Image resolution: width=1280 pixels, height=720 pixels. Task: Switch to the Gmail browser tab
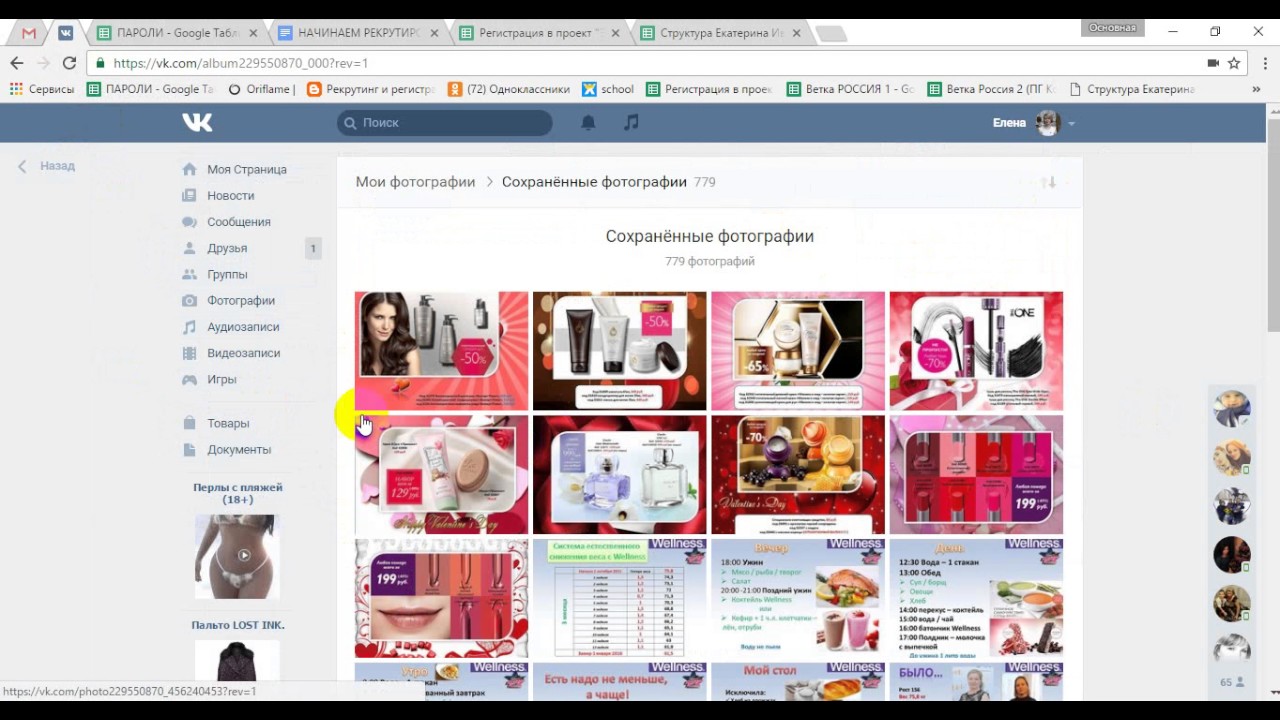click(x=29, y=33)
